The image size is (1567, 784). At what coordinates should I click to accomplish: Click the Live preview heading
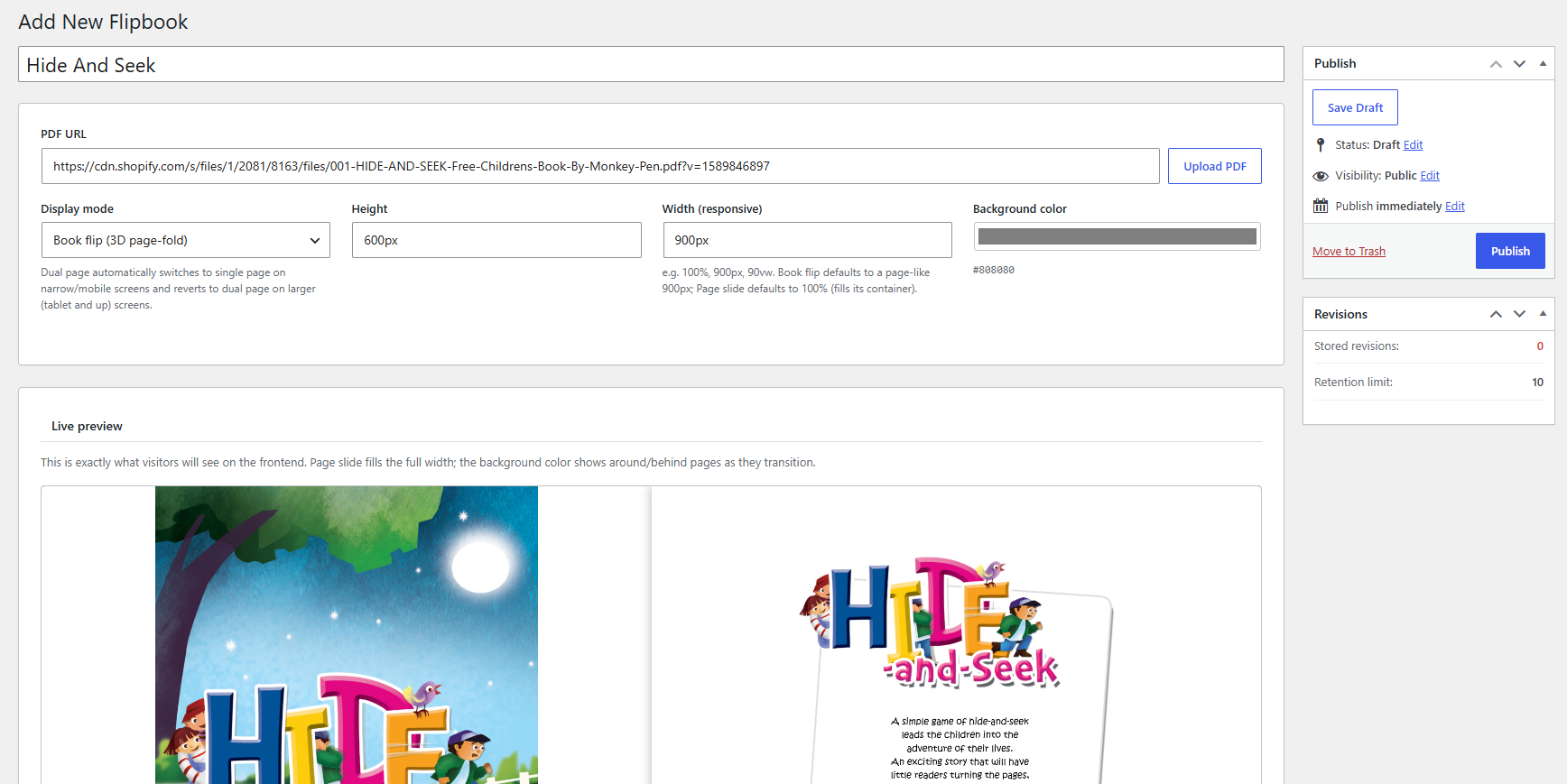click(87, 426)
